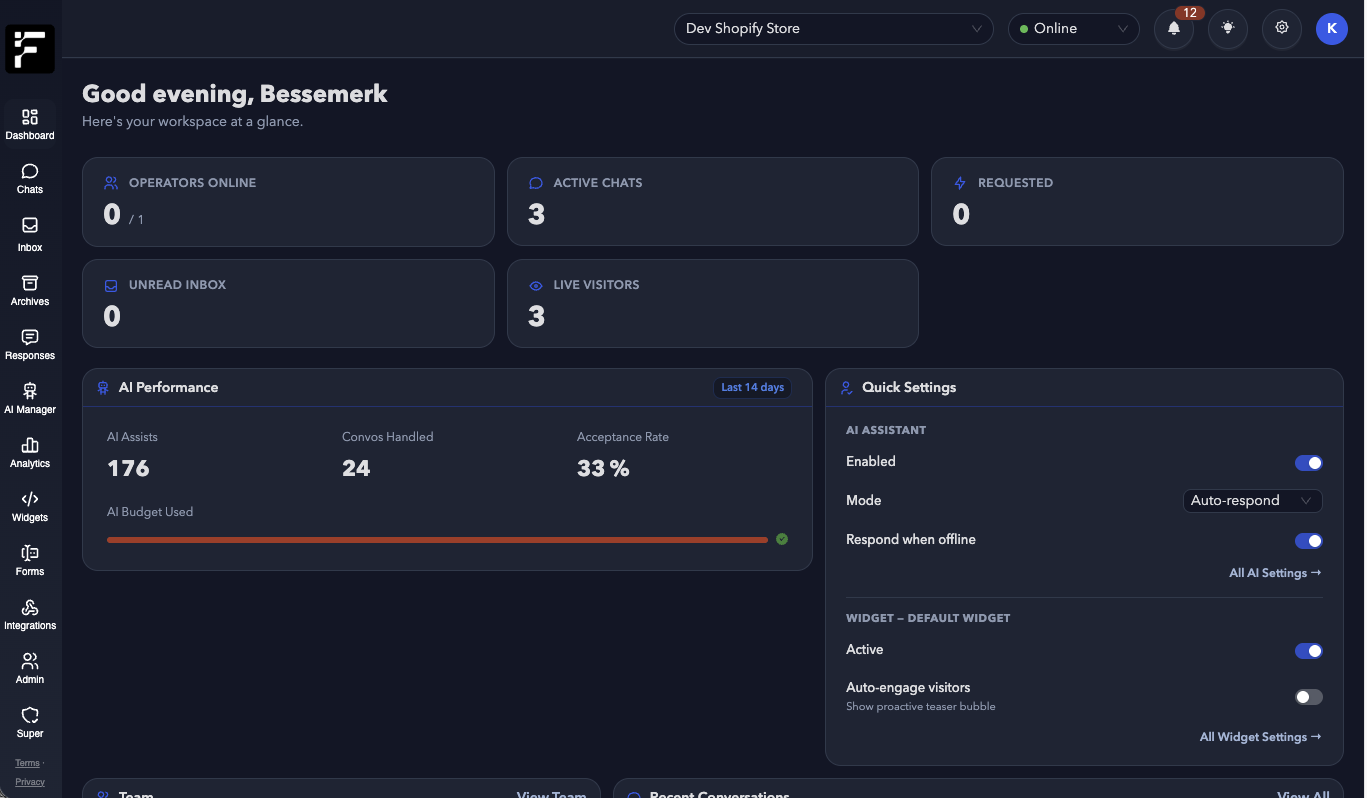The image size is (1367, 798).
Task: Open the Widgets section
Action: (29, 505)
